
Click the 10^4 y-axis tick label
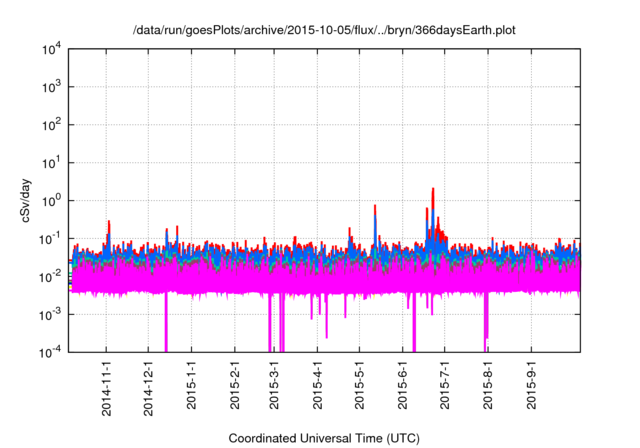(52, 49)
